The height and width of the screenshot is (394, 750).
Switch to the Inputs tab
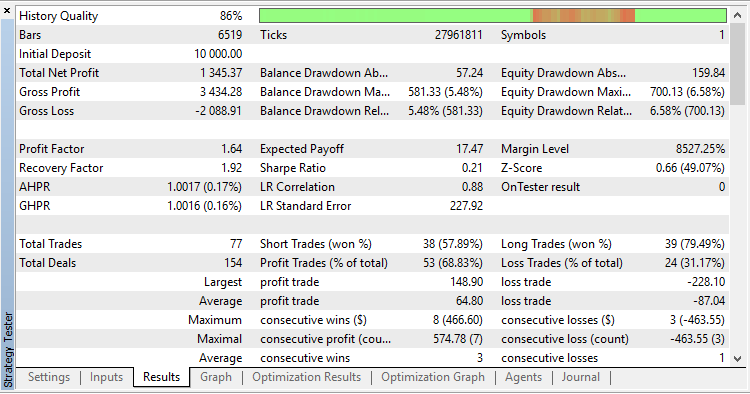[106, 377]
